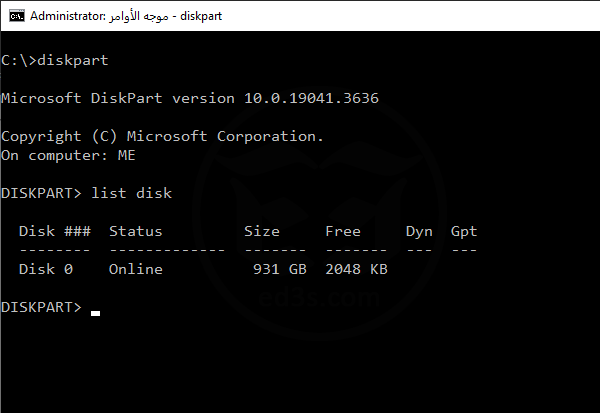Click the 2048 KB free value
600x413 pixels.
[x=356, y=269]
